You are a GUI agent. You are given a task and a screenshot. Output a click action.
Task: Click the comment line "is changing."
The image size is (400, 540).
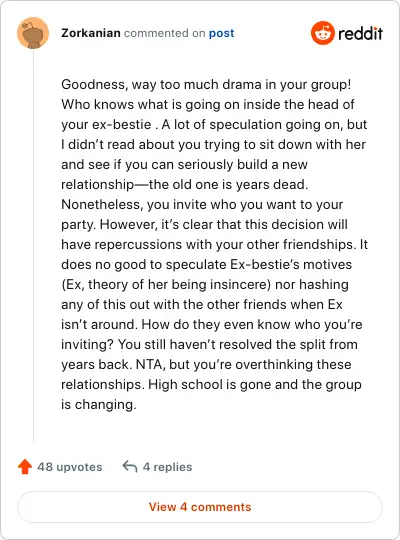[x=99, y=404]
